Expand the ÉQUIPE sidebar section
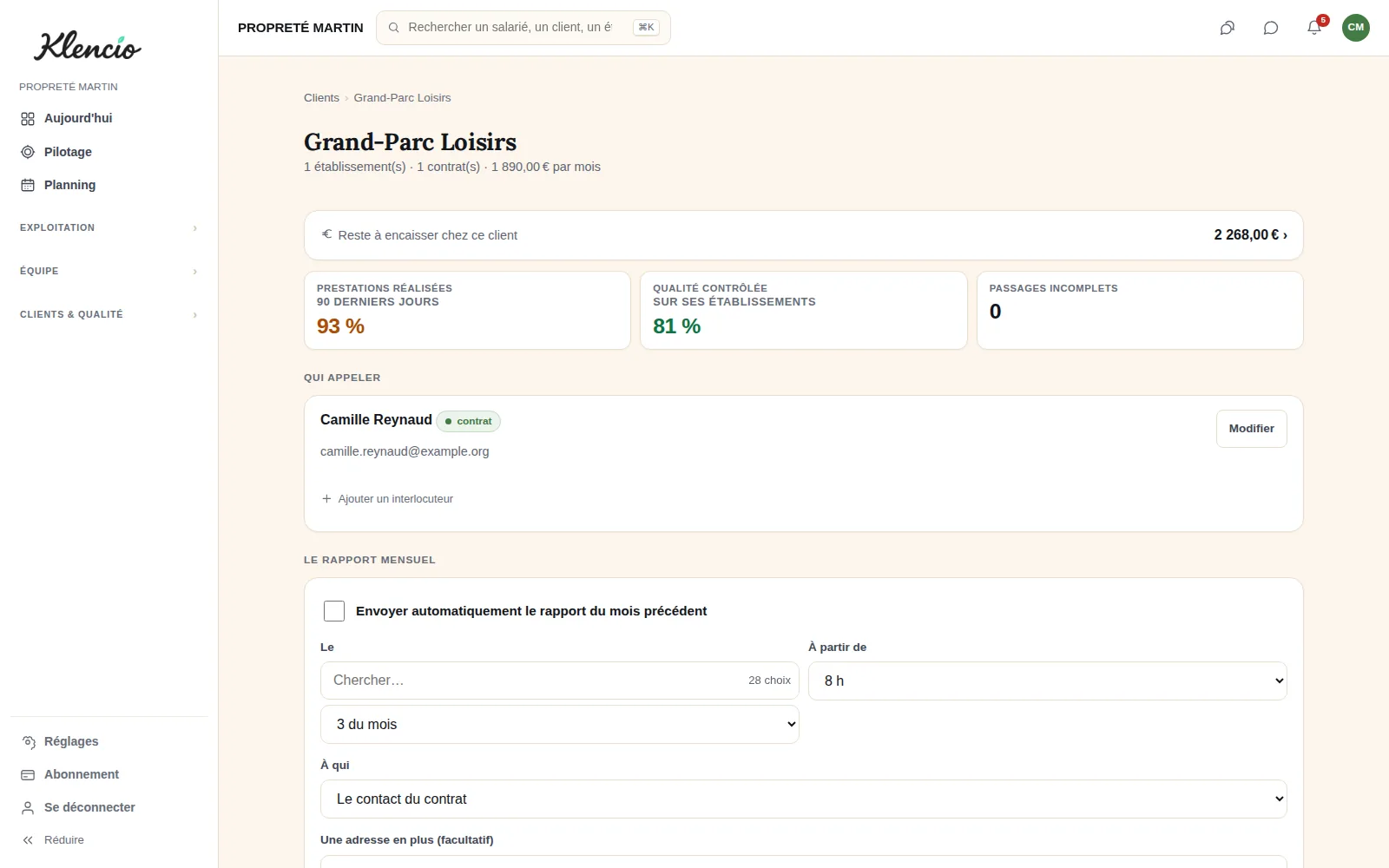Image resolution: width=1389 pixels, height=868 pixels. pos(109,271)
